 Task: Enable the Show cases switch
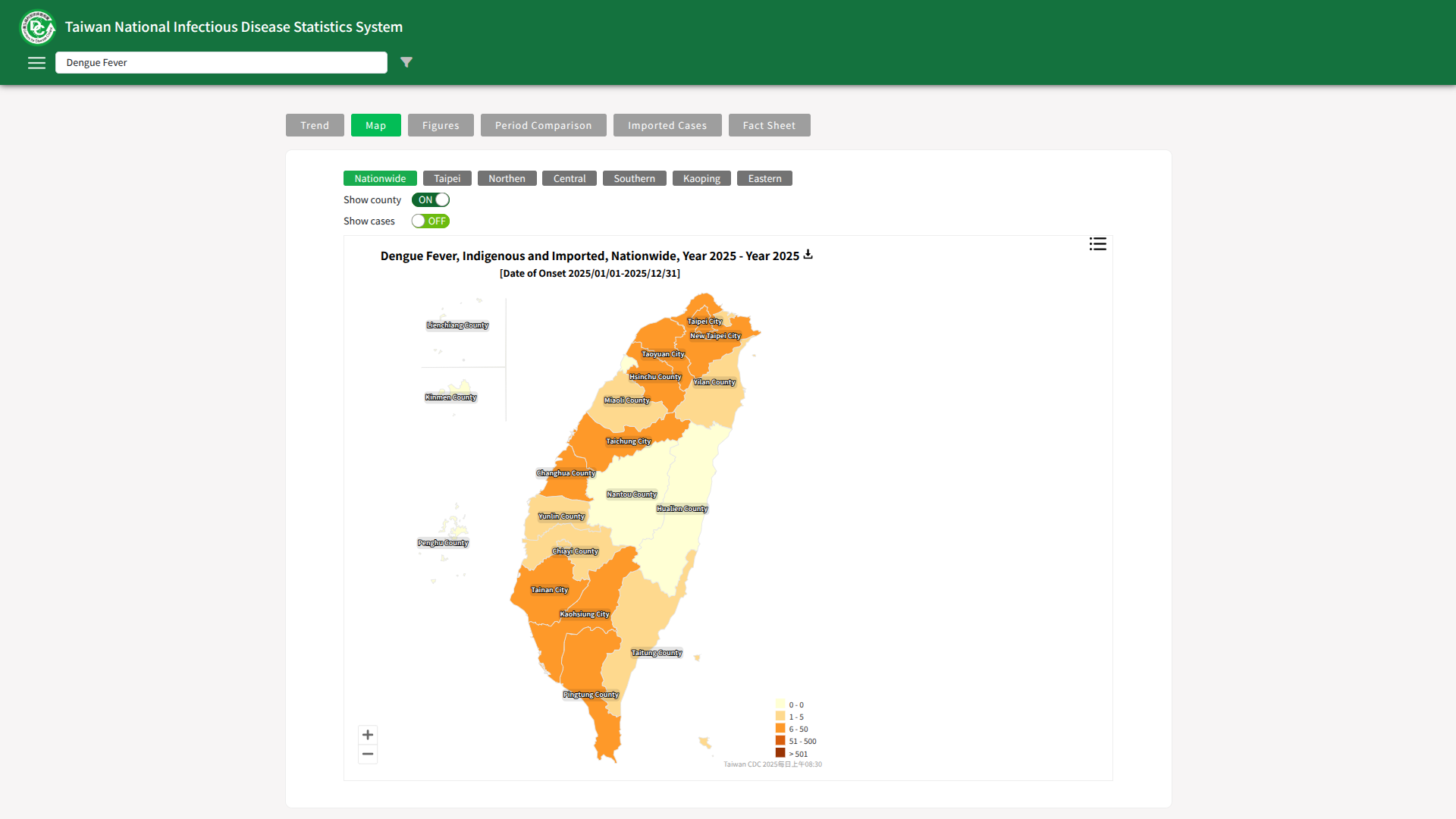431,221
